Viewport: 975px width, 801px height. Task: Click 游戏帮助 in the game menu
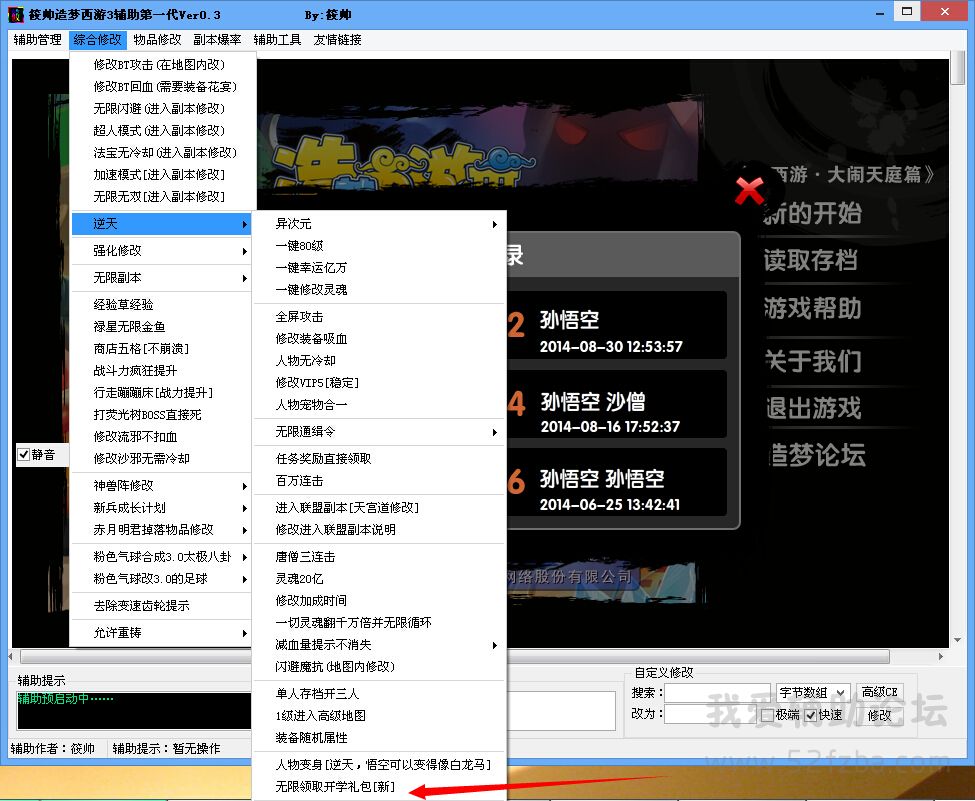coord(813,308)
